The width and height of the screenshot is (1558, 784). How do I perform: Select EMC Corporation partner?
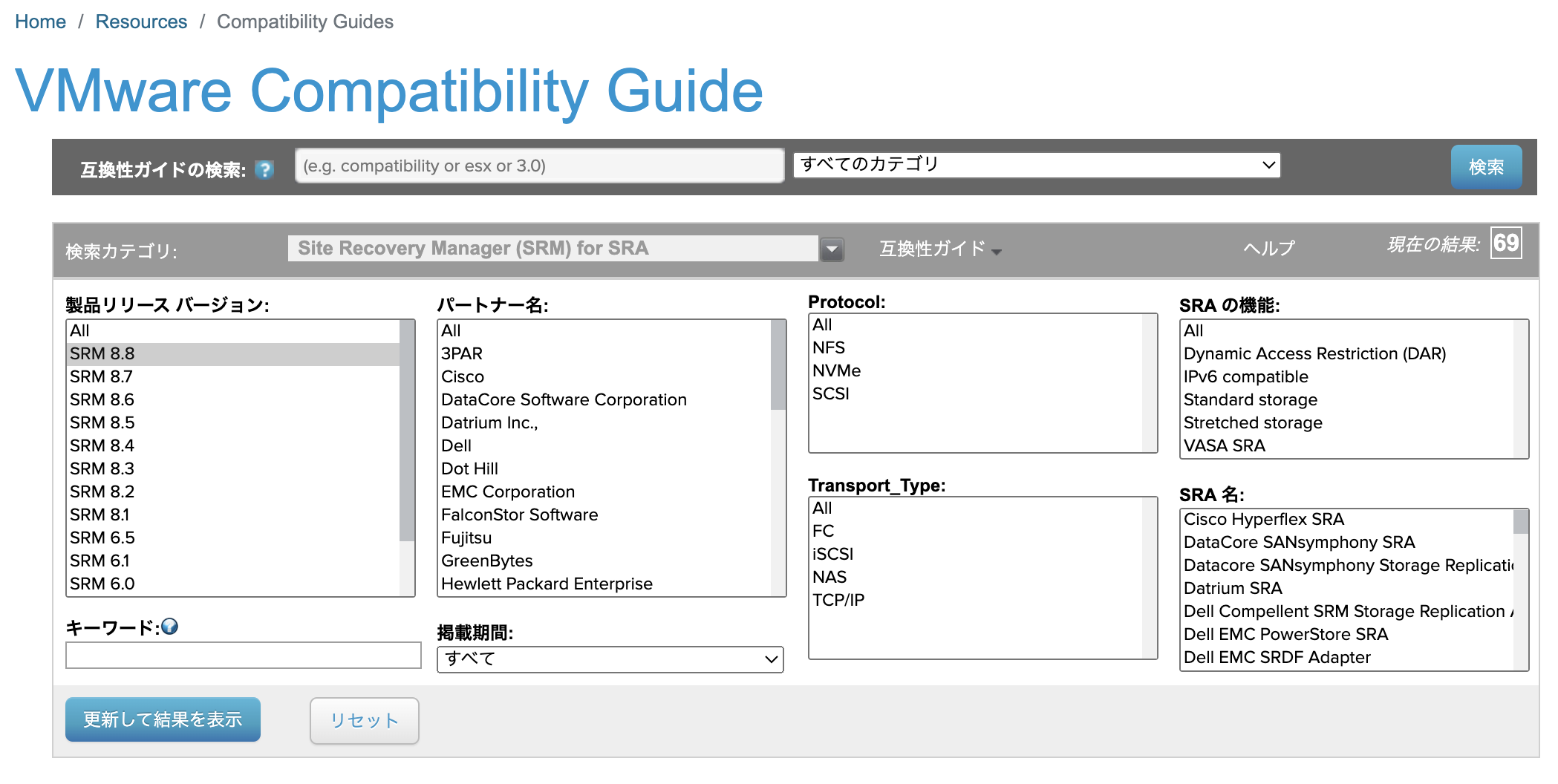pos(604,491)
